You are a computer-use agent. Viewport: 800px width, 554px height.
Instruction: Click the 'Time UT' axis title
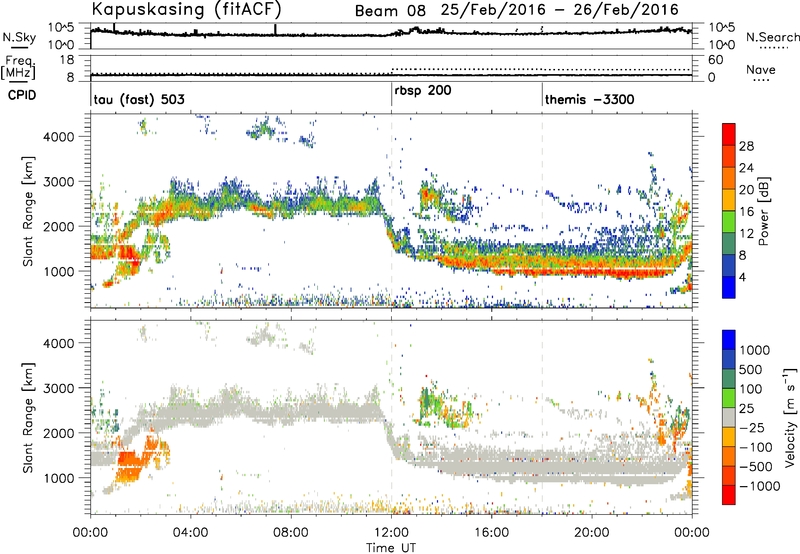click(x=391, y=548)
